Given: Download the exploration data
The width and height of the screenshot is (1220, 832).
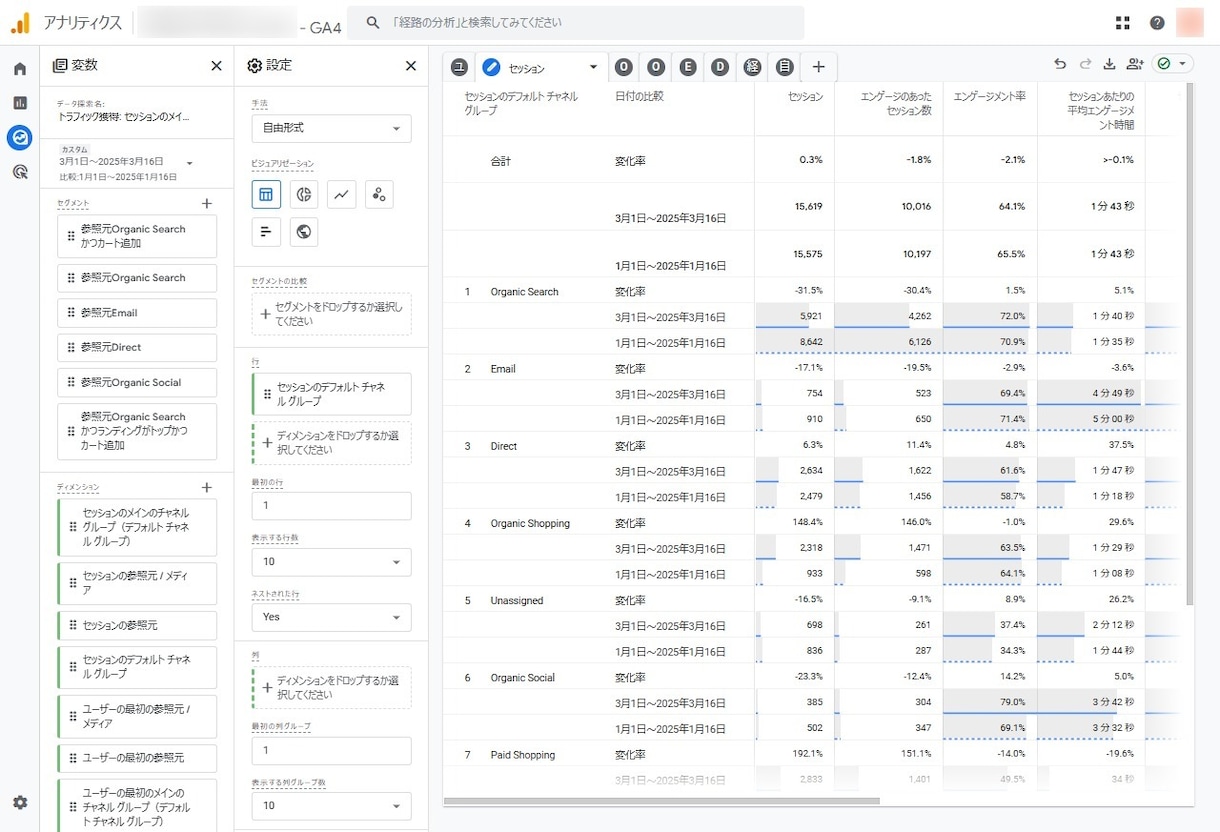Looking at the screenshot, I should tap(1109, 64).
